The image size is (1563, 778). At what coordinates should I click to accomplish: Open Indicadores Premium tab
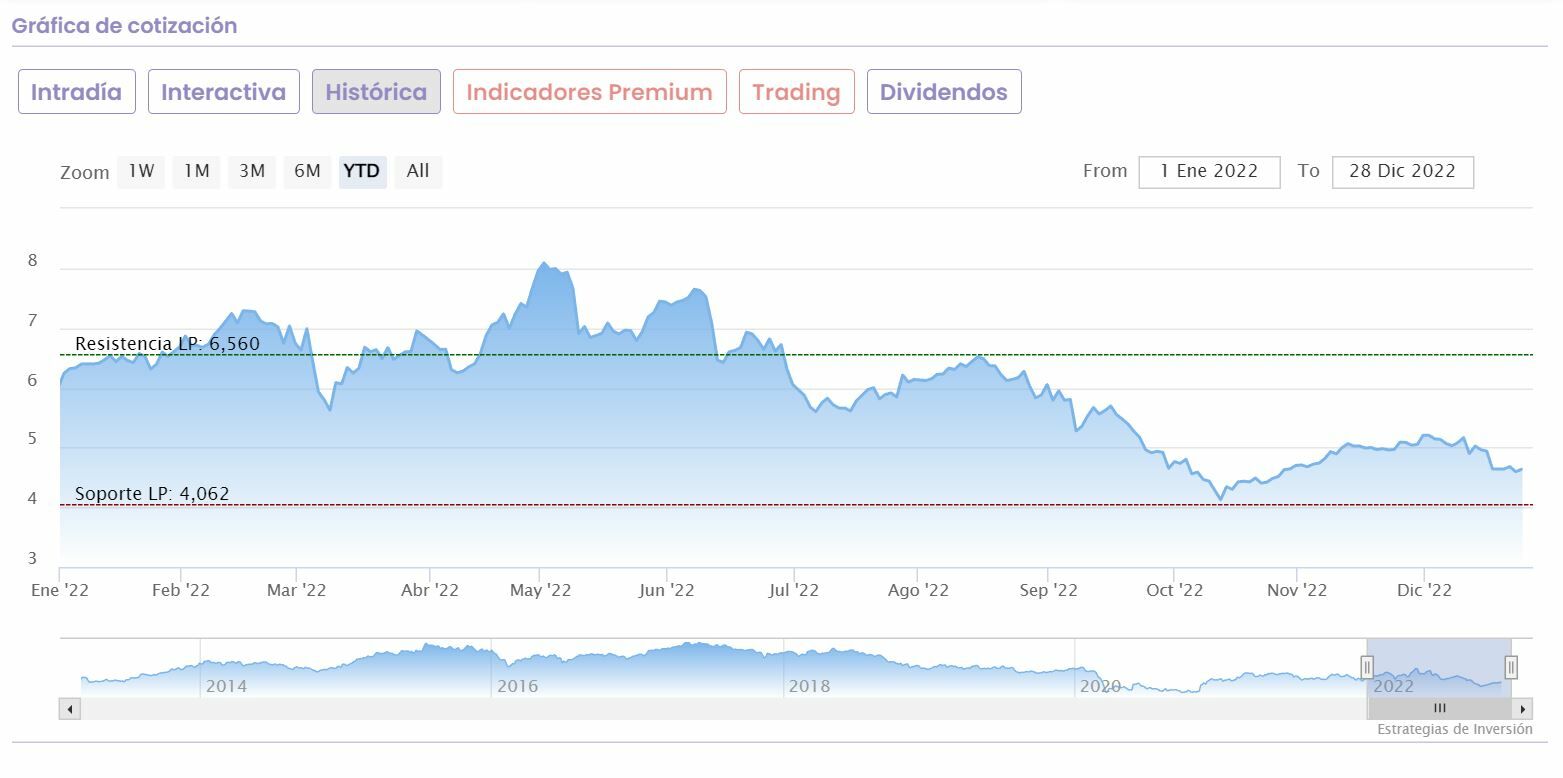pyautogui.click(x=589, y=92)
